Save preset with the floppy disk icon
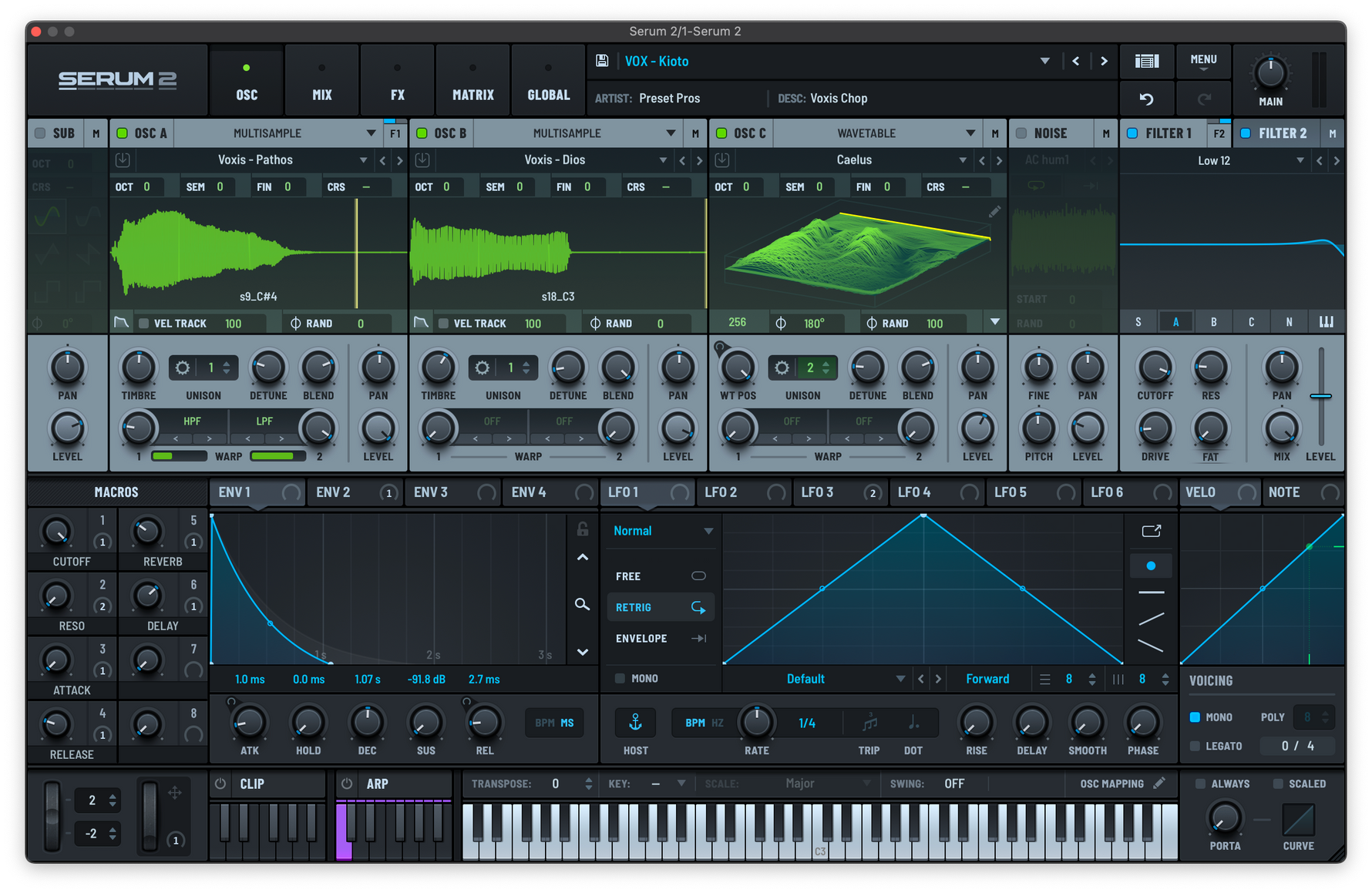The height and width of the screenshot is (893, 1372). [602, 61]
